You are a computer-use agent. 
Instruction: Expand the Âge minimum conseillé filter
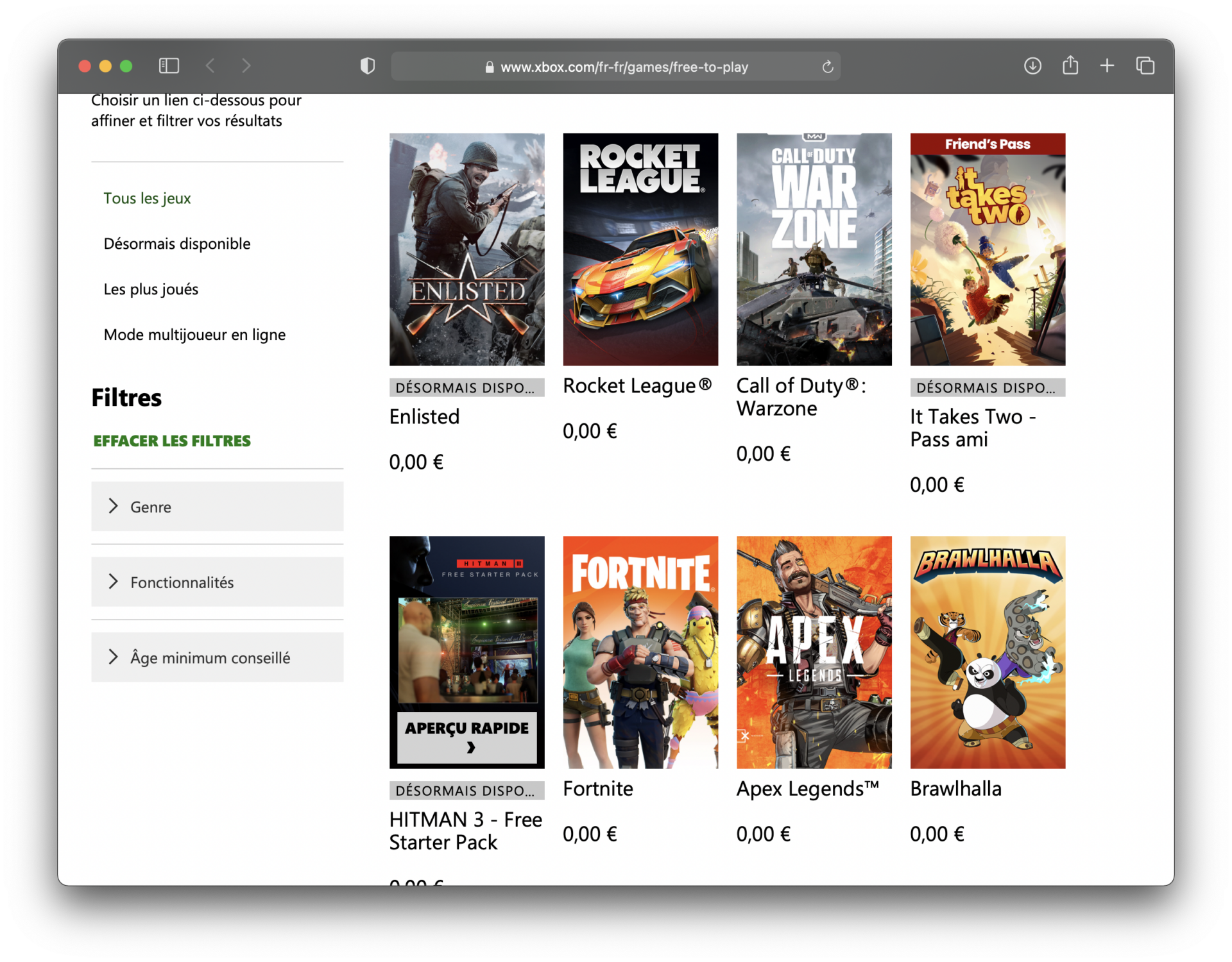tap(217, 657)
